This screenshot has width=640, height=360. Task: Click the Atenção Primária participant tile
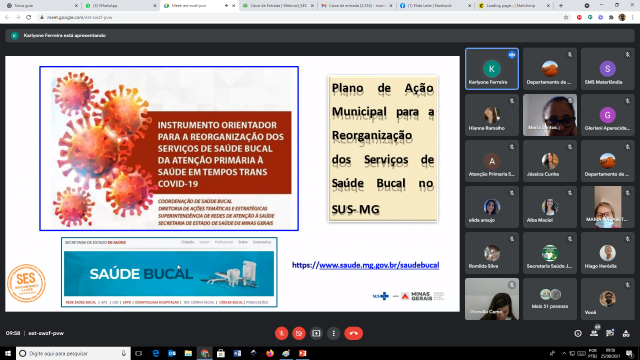click(x=492, y=161)
